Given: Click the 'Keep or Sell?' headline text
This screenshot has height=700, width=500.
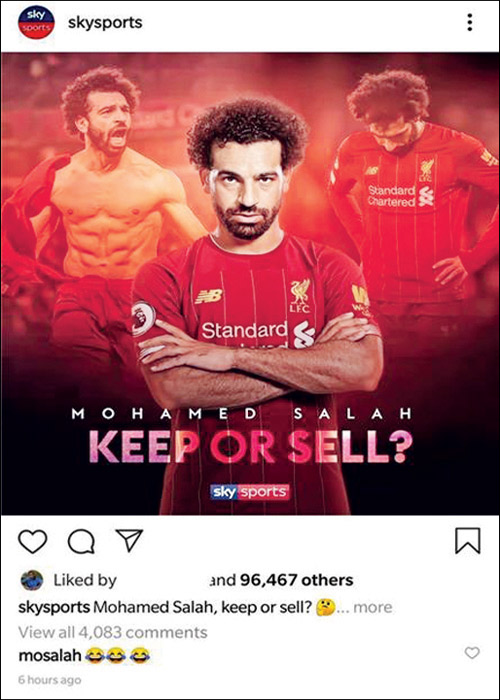Looking at the screenshot, I should [250, 446].
